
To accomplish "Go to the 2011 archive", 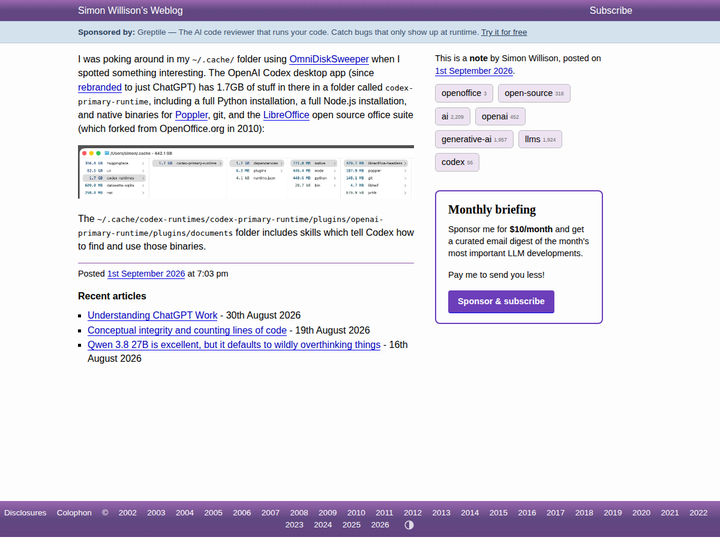I will [x=384, y=513].
